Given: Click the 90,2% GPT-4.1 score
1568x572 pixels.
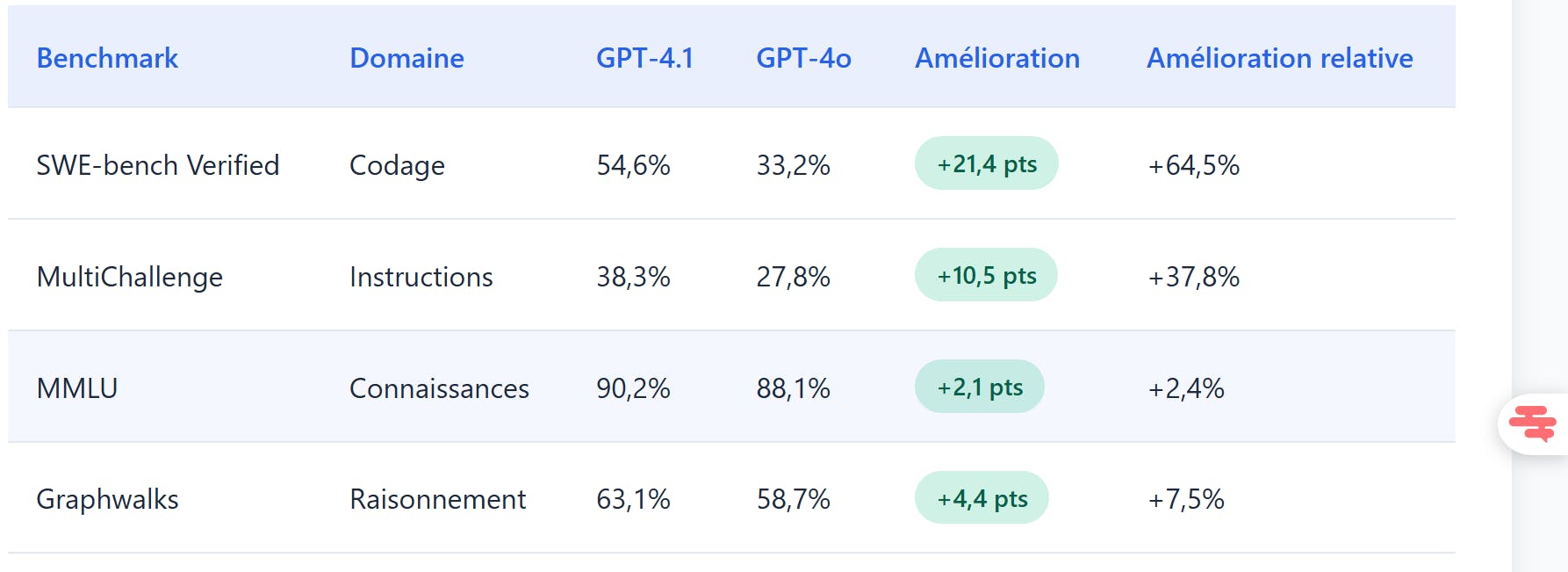Looking at the screenshot, I should point(633,388).
